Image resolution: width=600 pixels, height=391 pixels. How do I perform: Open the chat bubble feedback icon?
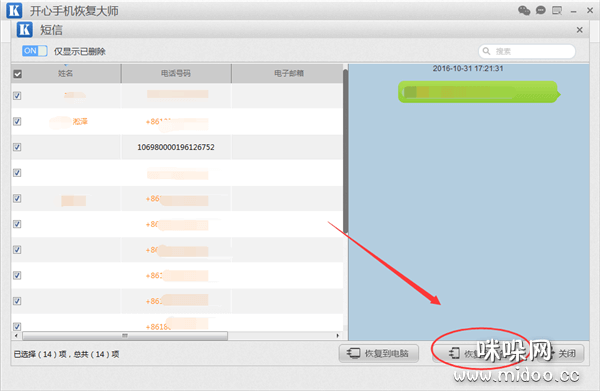click(x=540, y=10)
